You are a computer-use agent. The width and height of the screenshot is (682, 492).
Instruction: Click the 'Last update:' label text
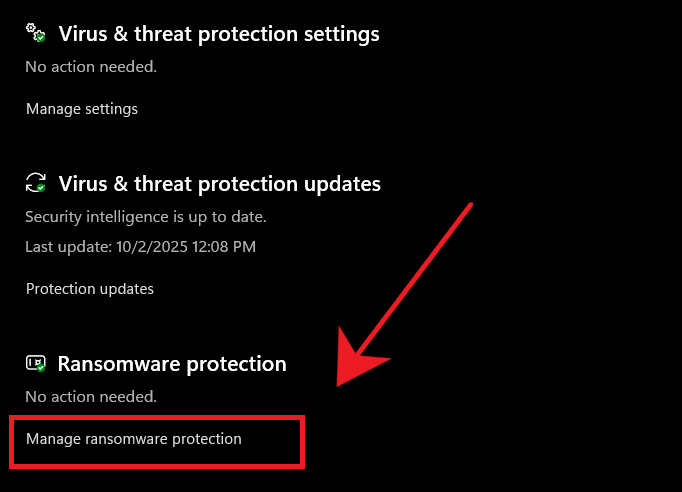[x=66, y=246]
